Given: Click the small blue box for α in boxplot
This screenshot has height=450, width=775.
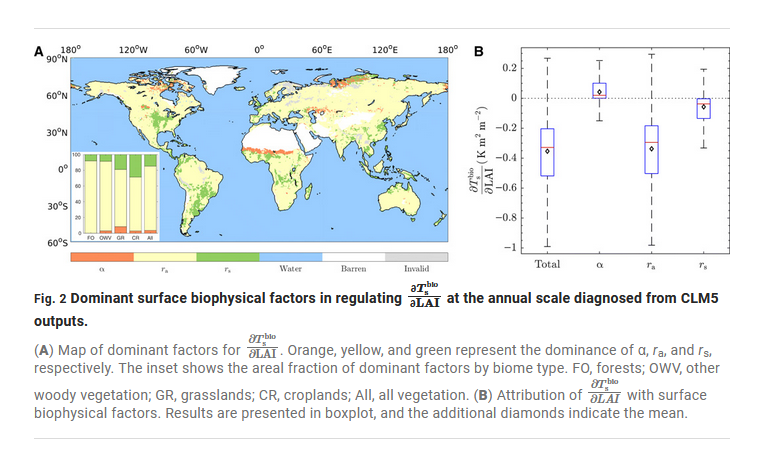Looking at the screenshot, I should point(600,90).
